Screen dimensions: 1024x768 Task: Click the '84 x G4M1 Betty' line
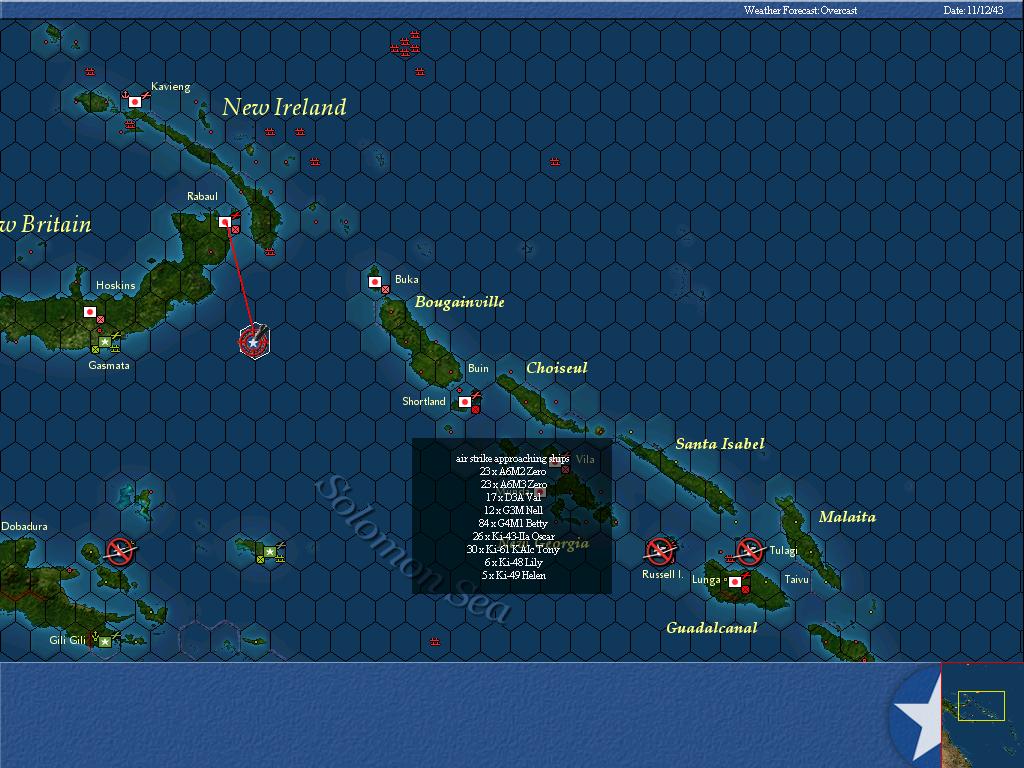tap(513, 524)
